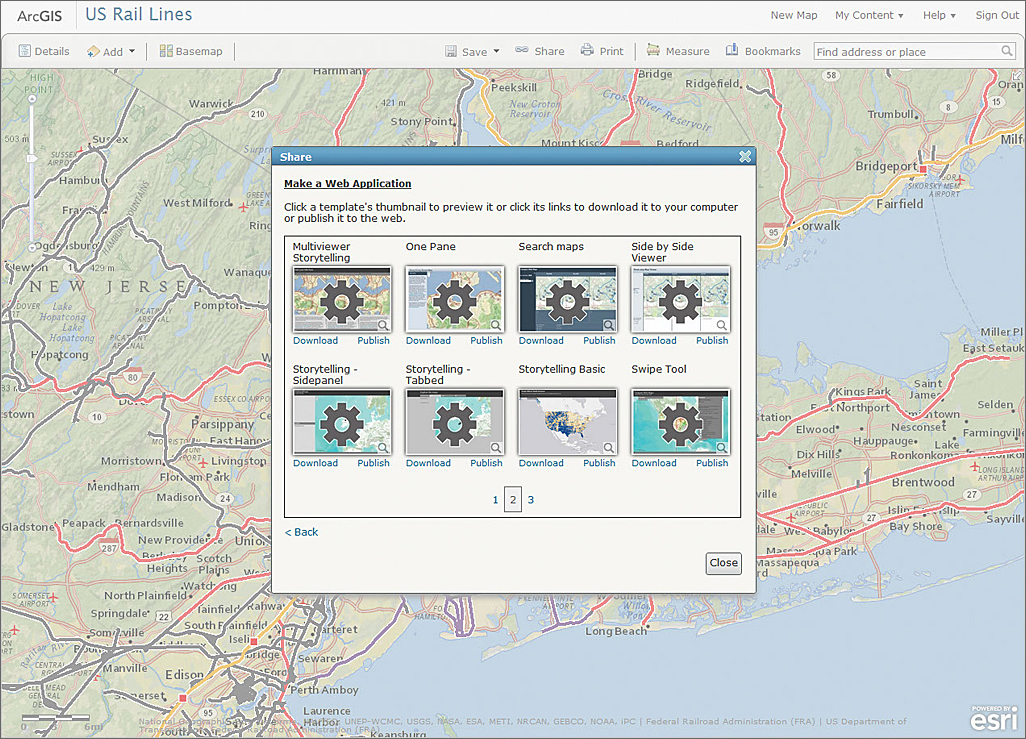1026x739 pixels.
Task: Publish the Multiviewer Storytelling template
Action: pos(374,340)
